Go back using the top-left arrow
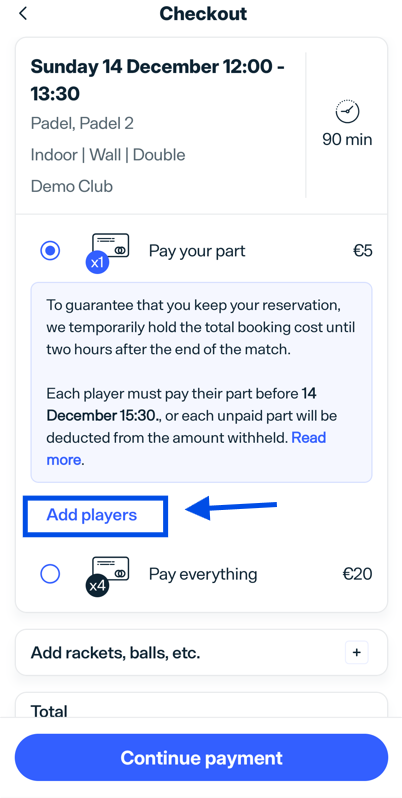Viewport: 402px width, 798px height. [22, 14]
